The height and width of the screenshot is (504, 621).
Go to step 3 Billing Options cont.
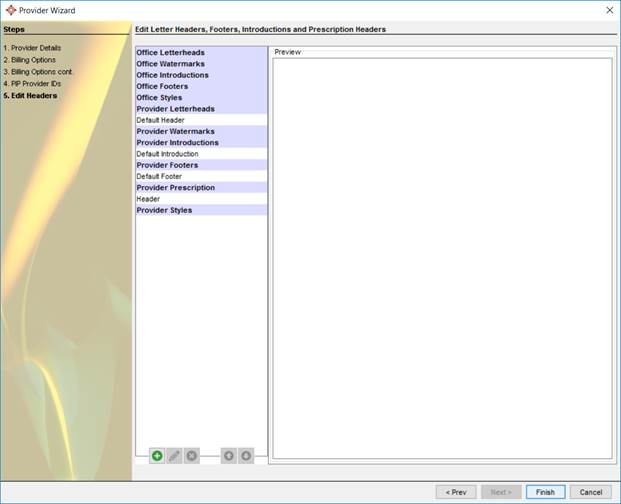pos(38,72)
